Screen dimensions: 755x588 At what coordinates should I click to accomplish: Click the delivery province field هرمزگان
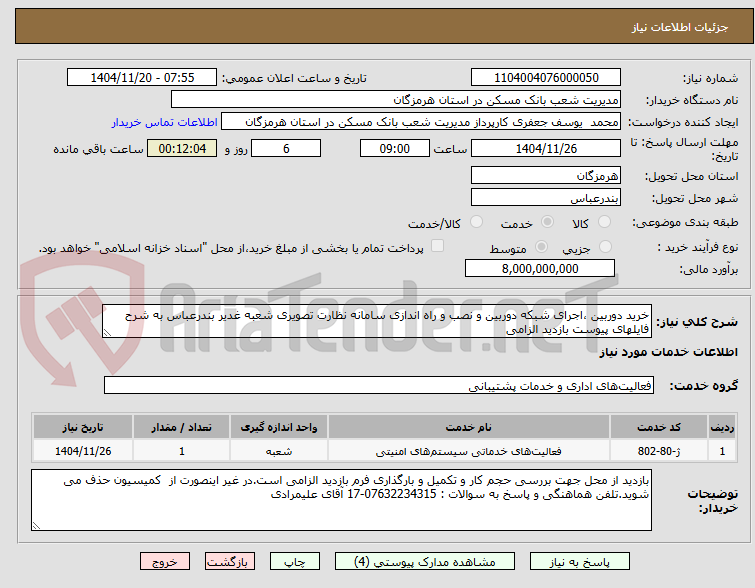(x=546, y=175)
